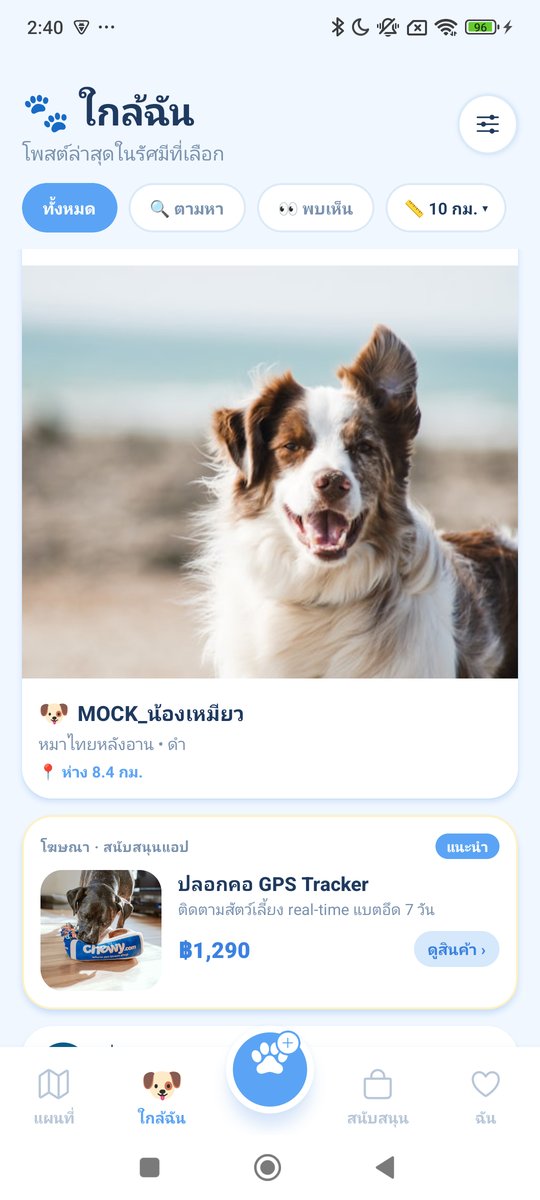
Task: Tap Android back triangle button
Action: coord(385,1167)
